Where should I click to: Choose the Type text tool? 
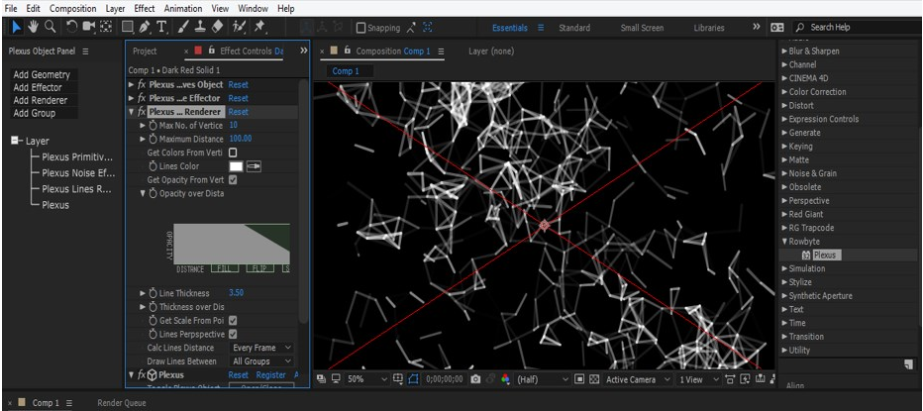pos(162,28)
